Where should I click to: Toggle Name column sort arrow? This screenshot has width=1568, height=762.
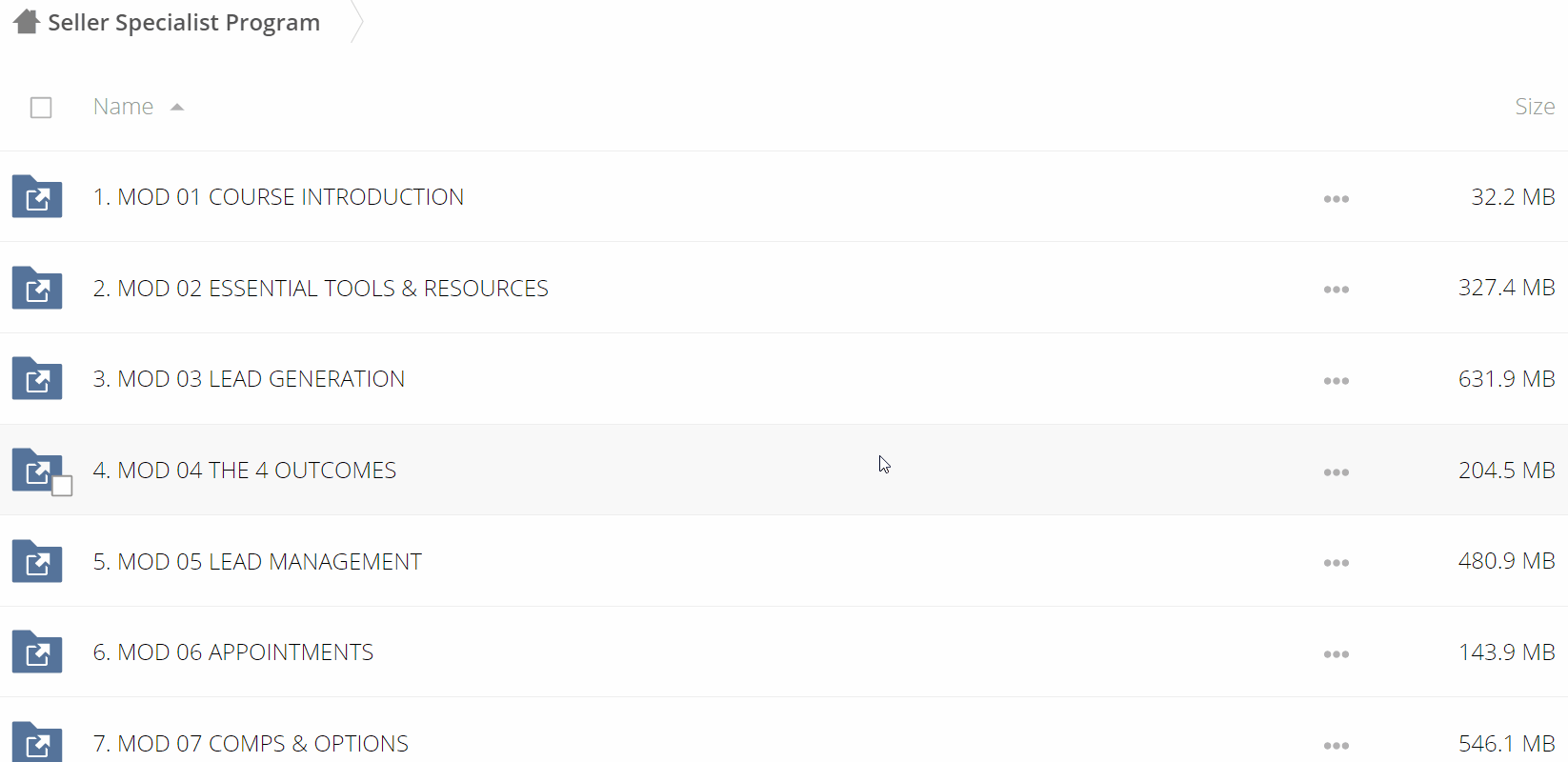[177, 108]
